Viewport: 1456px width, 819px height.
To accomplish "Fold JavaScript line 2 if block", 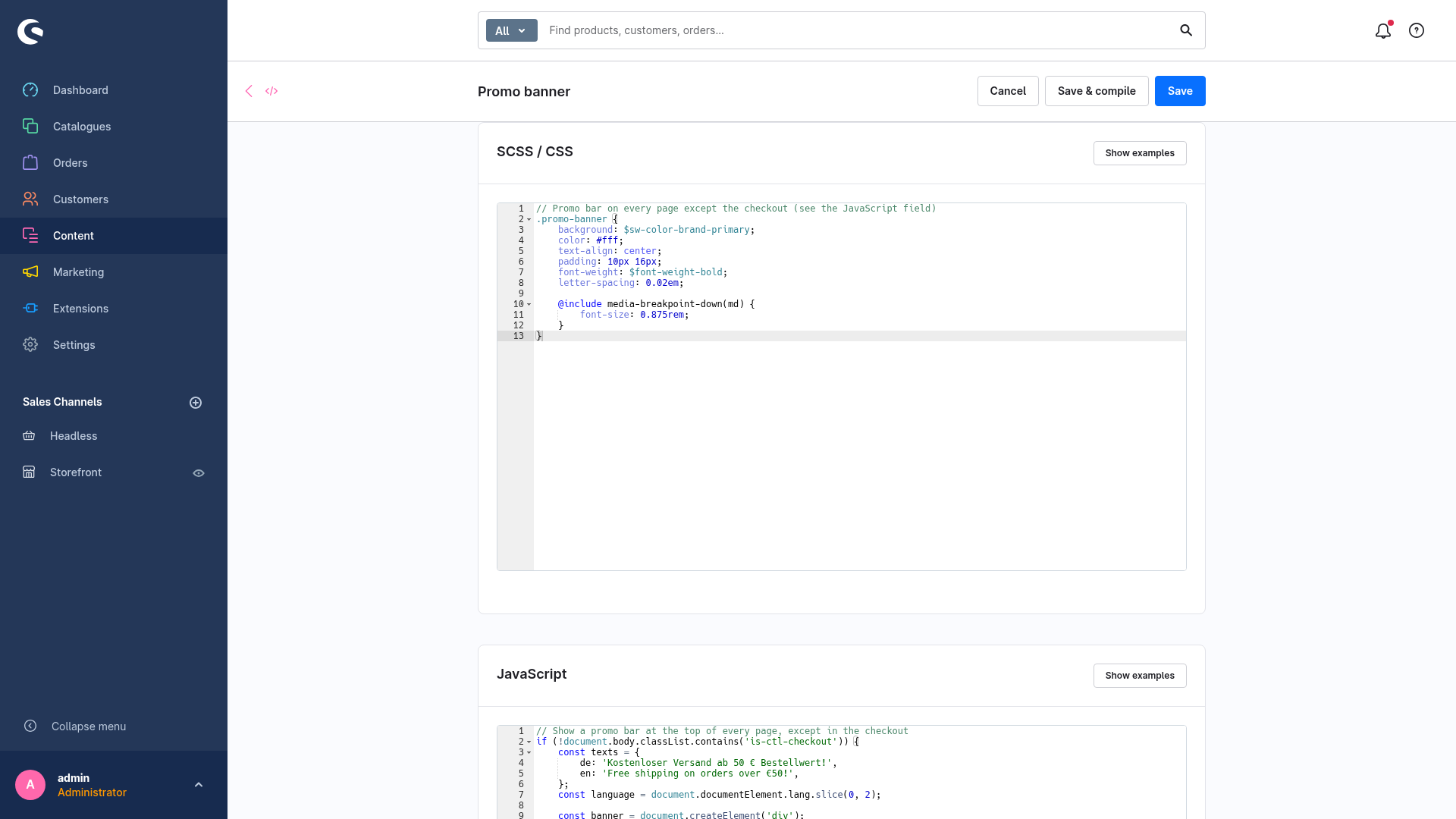I will point(529,742).
